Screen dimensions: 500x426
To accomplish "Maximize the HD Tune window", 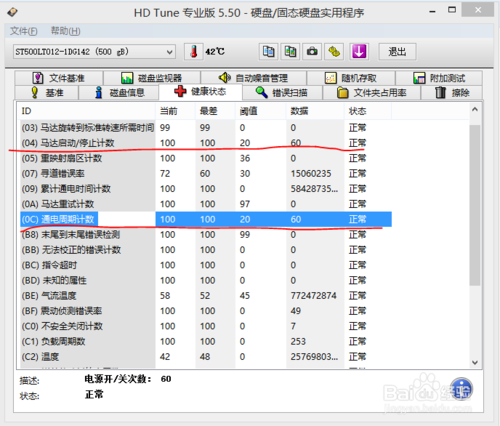I will click(x=452, y=10).
